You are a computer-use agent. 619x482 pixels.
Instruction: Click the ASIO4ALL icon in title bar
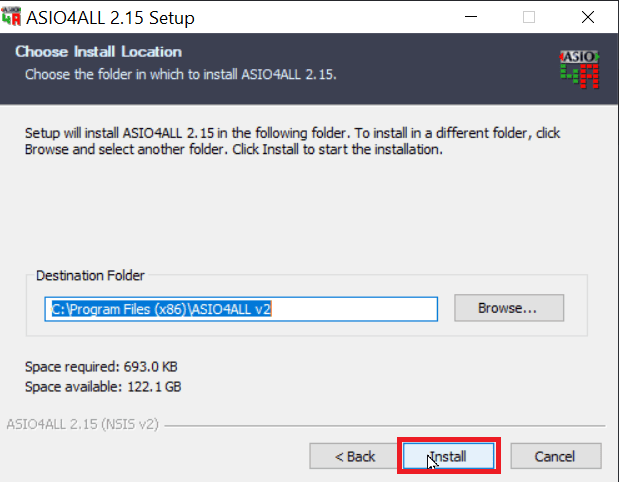(x=11, y=16)
